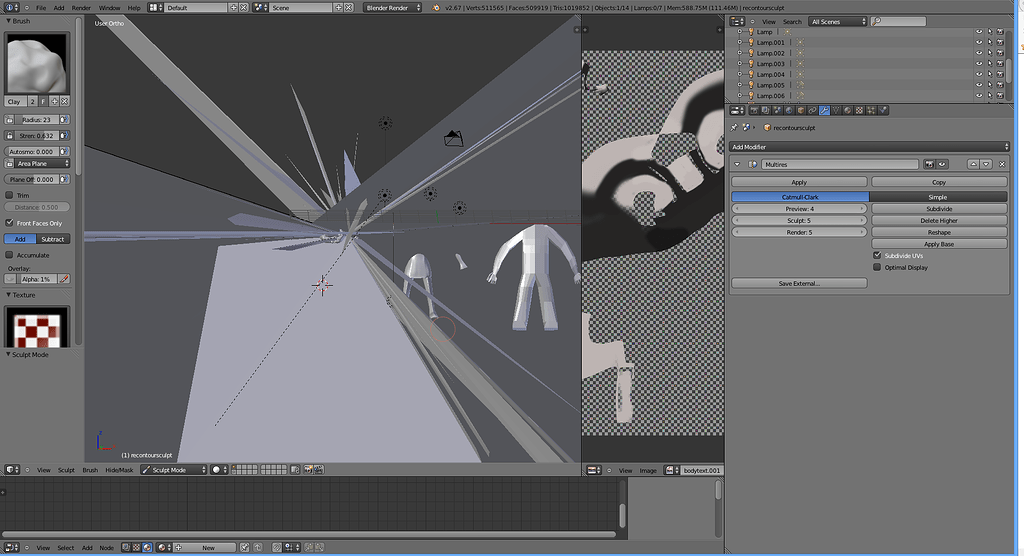Open the viewport shading mode dropdown
1024x556 pixels.
pyautogui.click(x=219, y=470)
